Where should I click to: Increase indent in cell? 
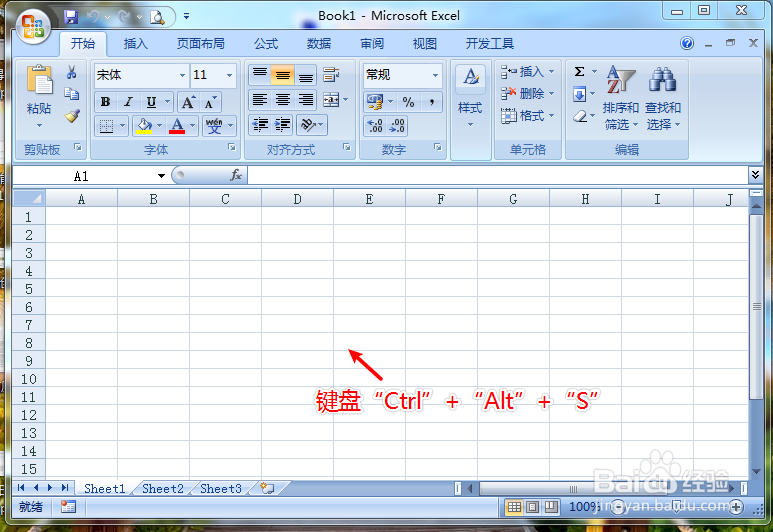282,125
